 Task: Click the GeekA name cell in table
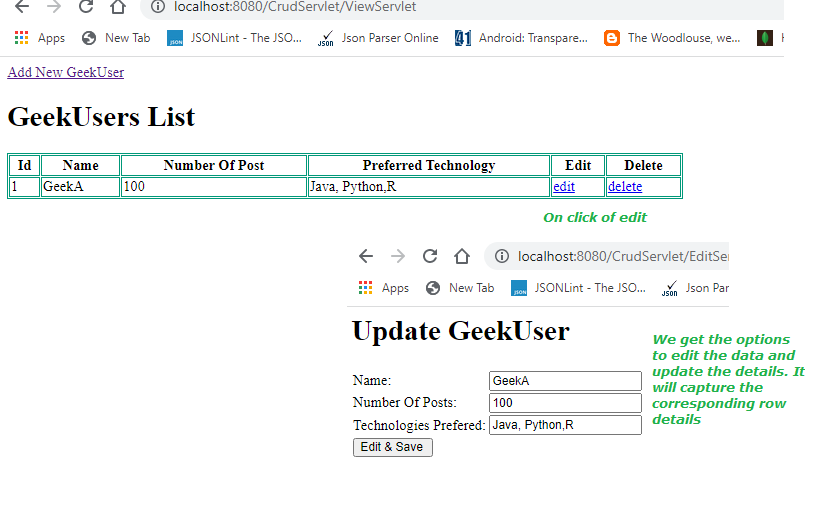click(x=80, y=186)
